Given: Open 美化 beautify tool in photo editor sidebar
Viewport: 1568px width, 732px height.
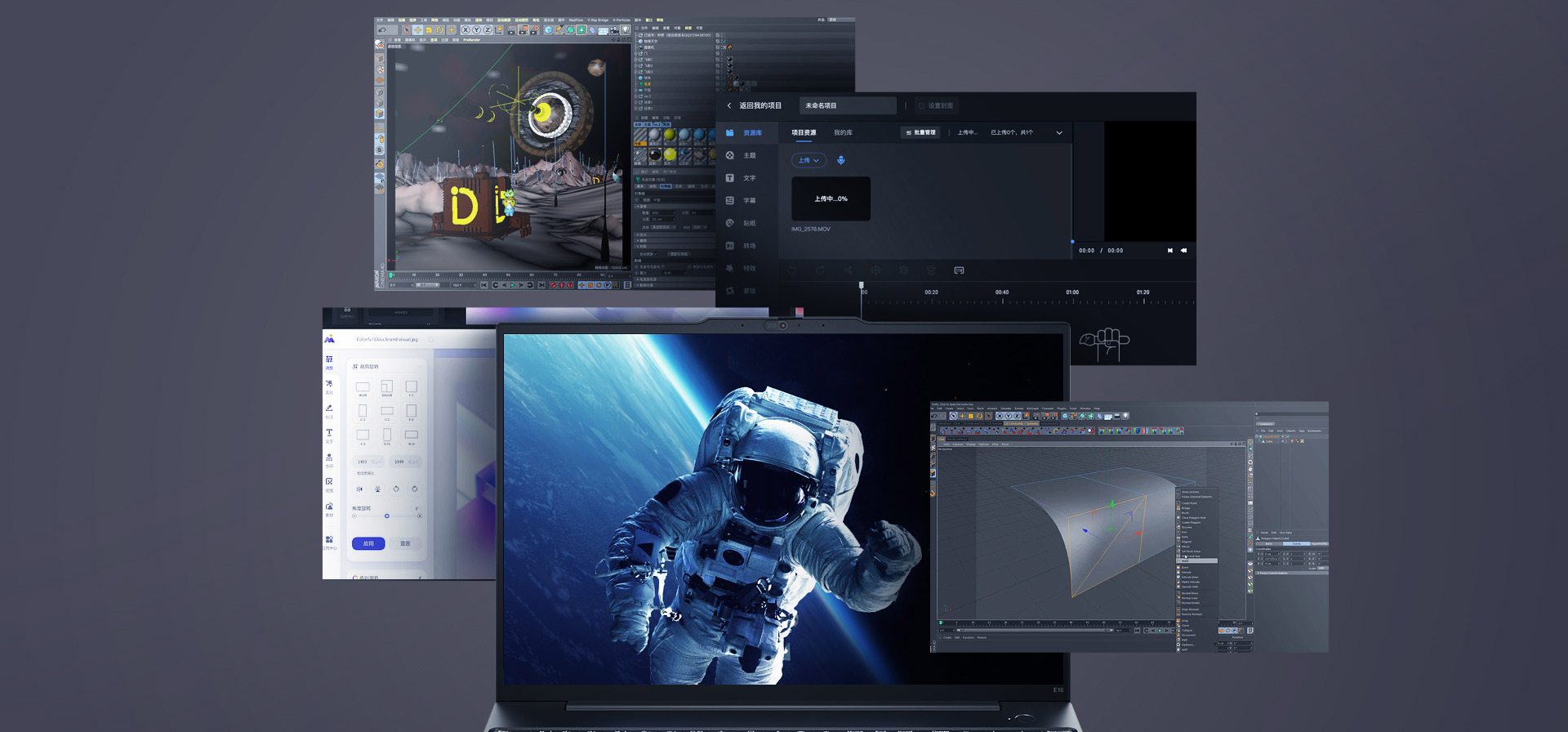Looking at the screenshot, I should [x=329, y=387].
